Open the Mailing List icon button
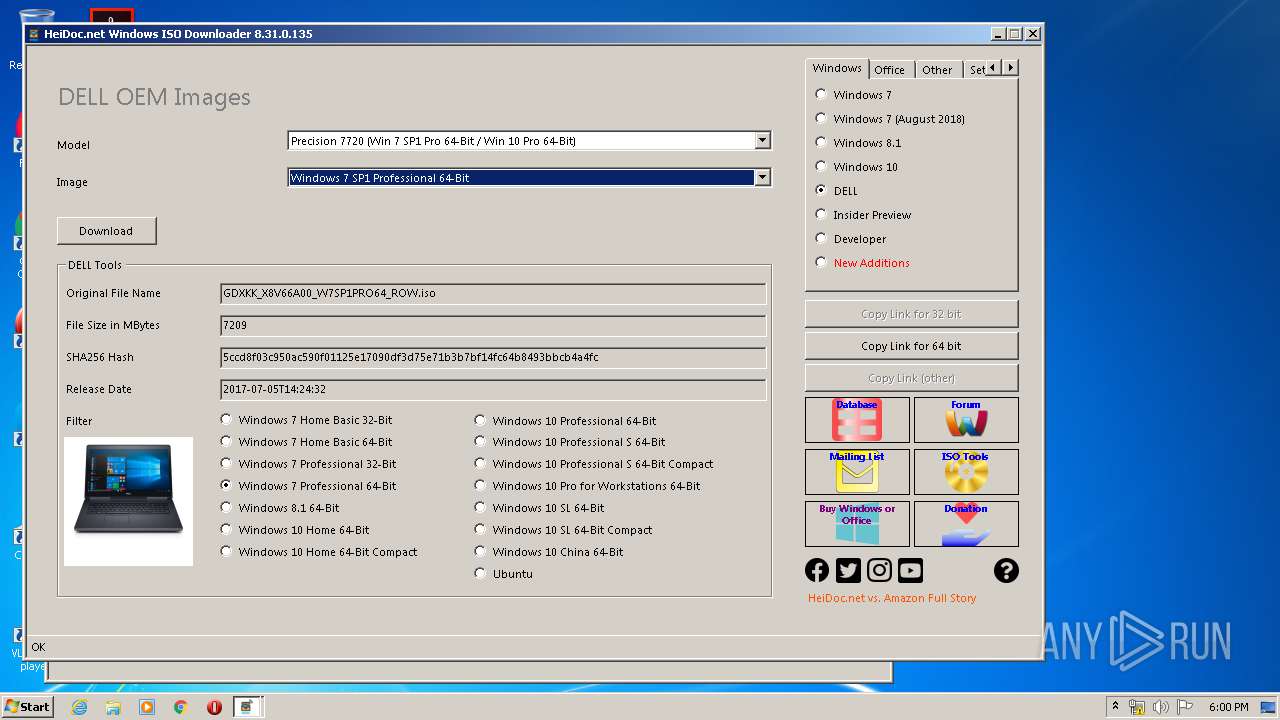The image size is (1280, 720). tap(857, 472)
